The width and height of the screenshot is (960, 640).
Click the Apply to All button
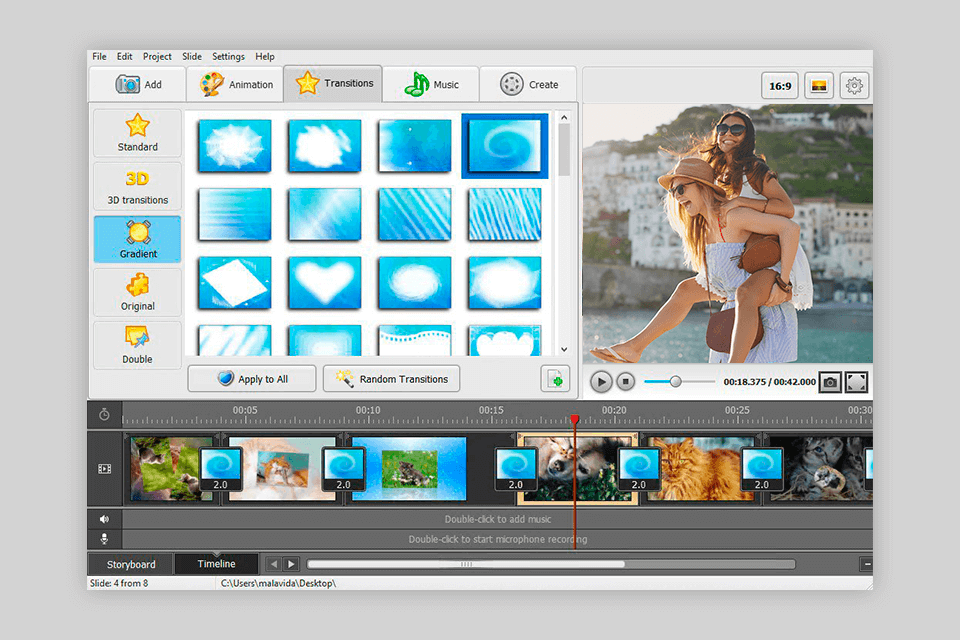tap(252, 379)
